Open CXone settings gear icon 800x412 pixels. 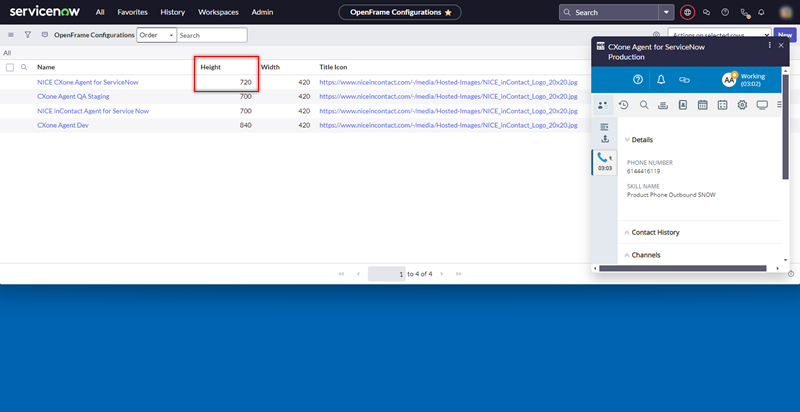742,105
